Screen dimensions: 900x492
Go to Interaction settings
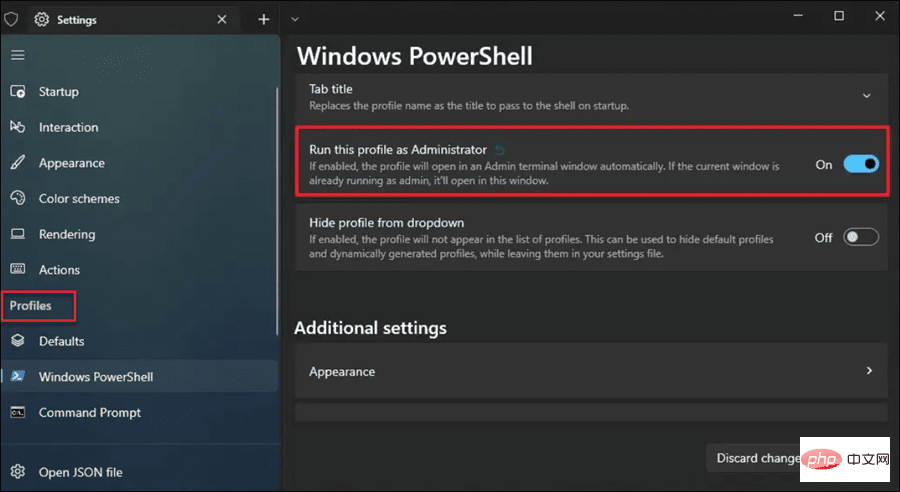[x=139, y=127]
